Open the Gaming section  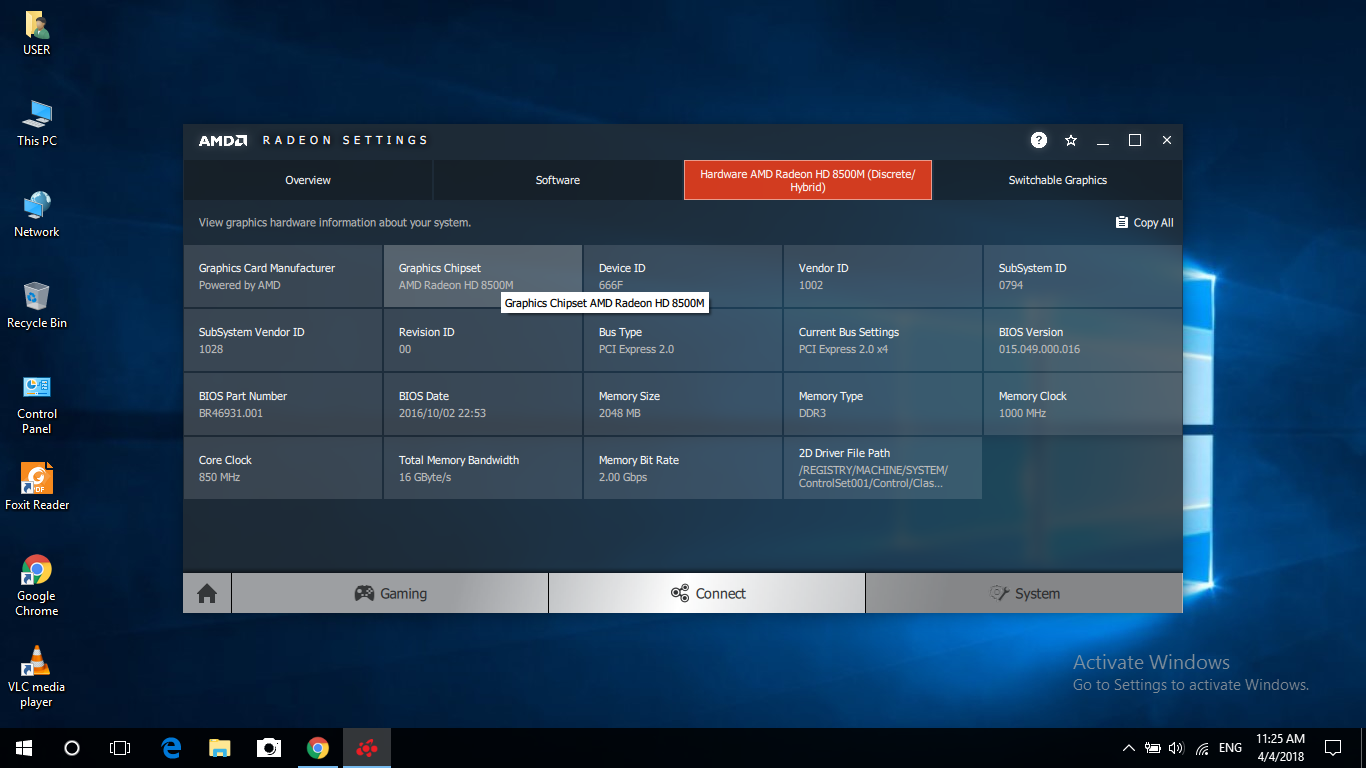point(389,592)
